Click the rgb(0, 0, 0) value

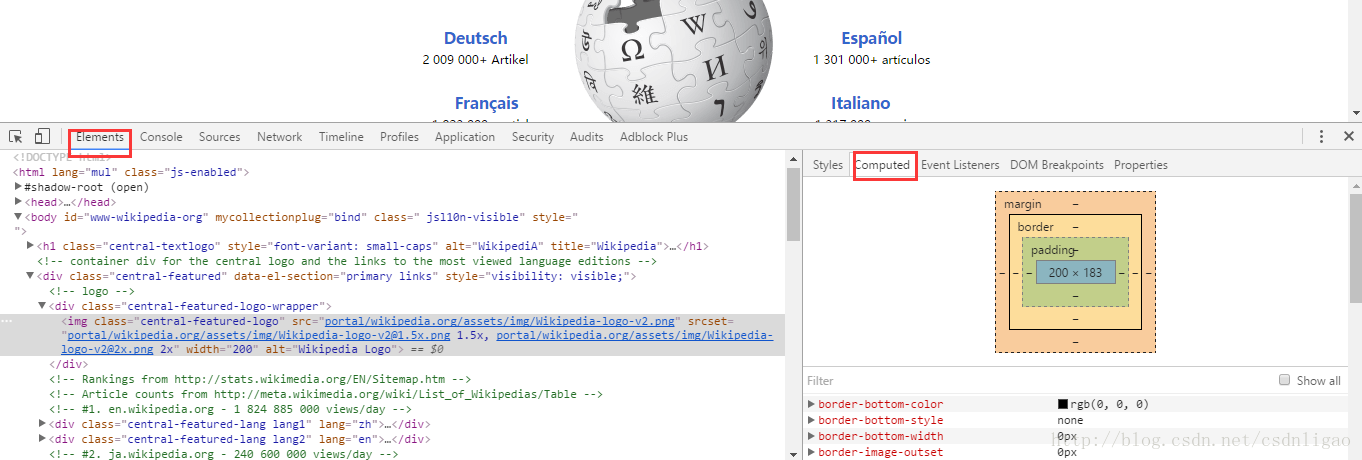click(x=1110, y=405)
